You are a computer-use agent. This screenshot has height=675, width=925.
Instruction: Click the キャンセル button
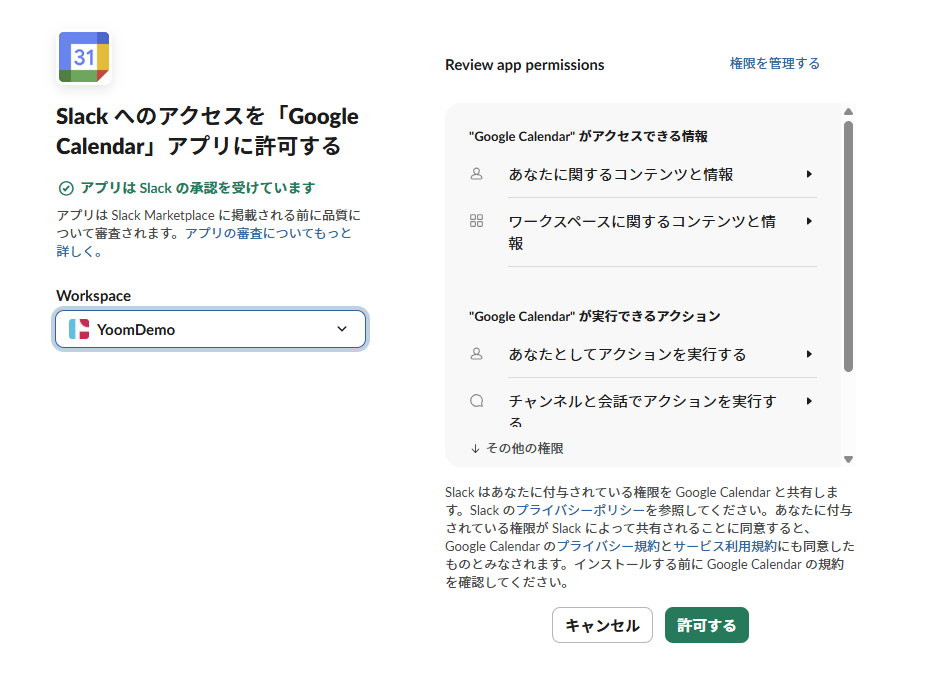[x=602, y=625]
